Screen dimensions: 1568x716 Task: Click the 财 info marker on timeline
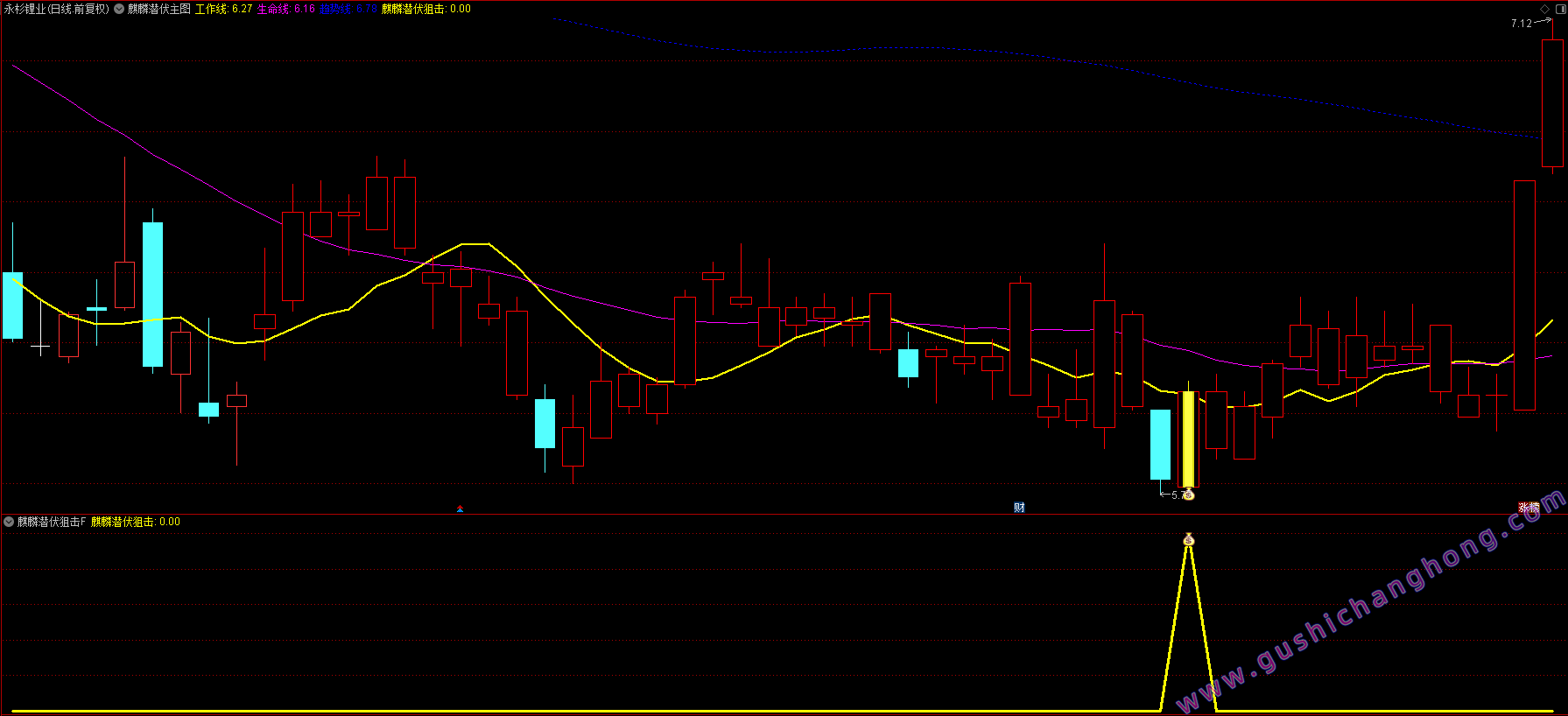click(x=1019, y=508)
